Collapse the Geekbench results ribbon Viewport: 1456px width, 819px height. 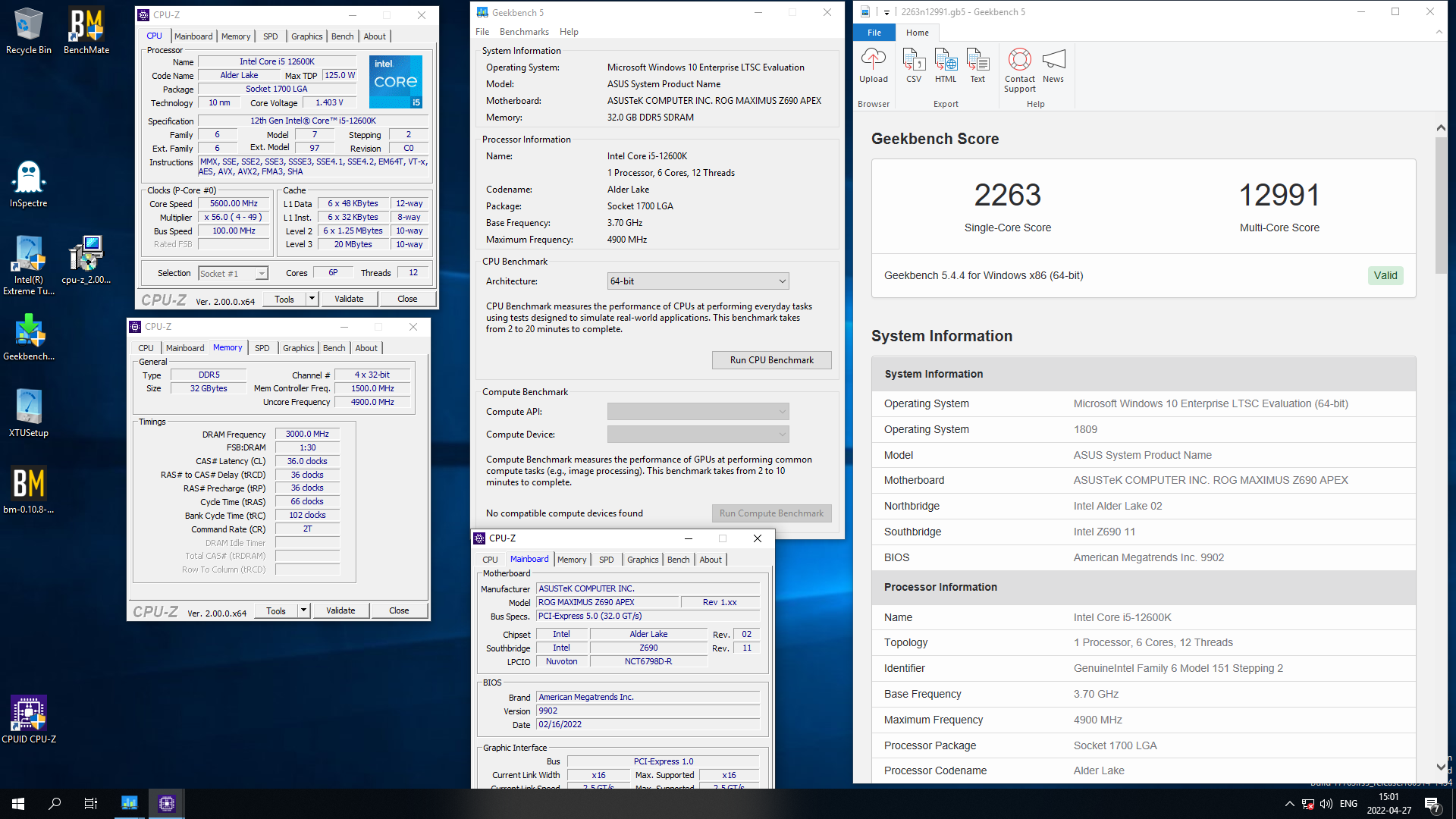pyautogui.click(x=1439, y=32)
